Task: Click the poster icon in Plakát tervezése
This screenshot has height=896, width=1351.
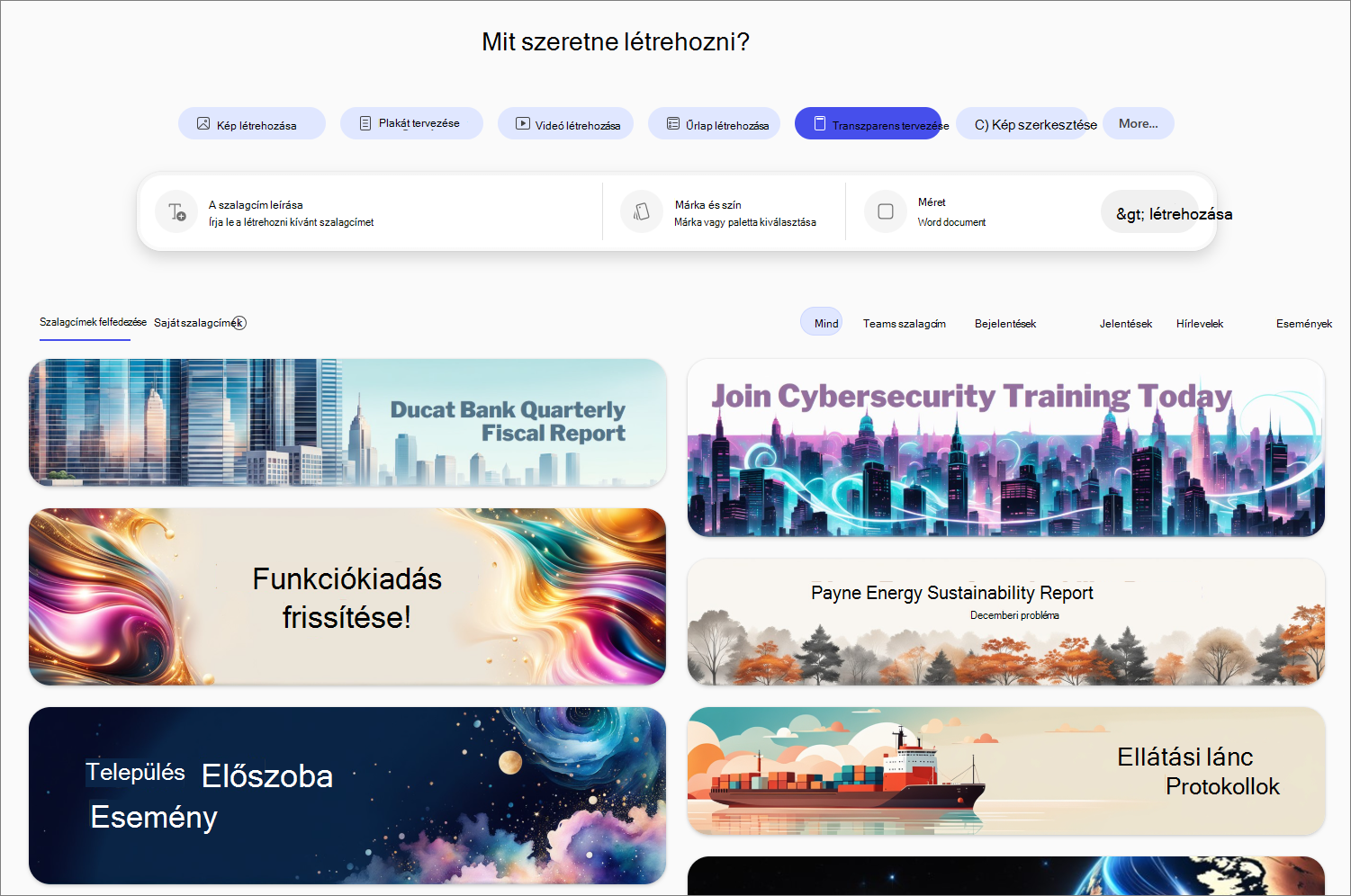Action: [365, 123]
